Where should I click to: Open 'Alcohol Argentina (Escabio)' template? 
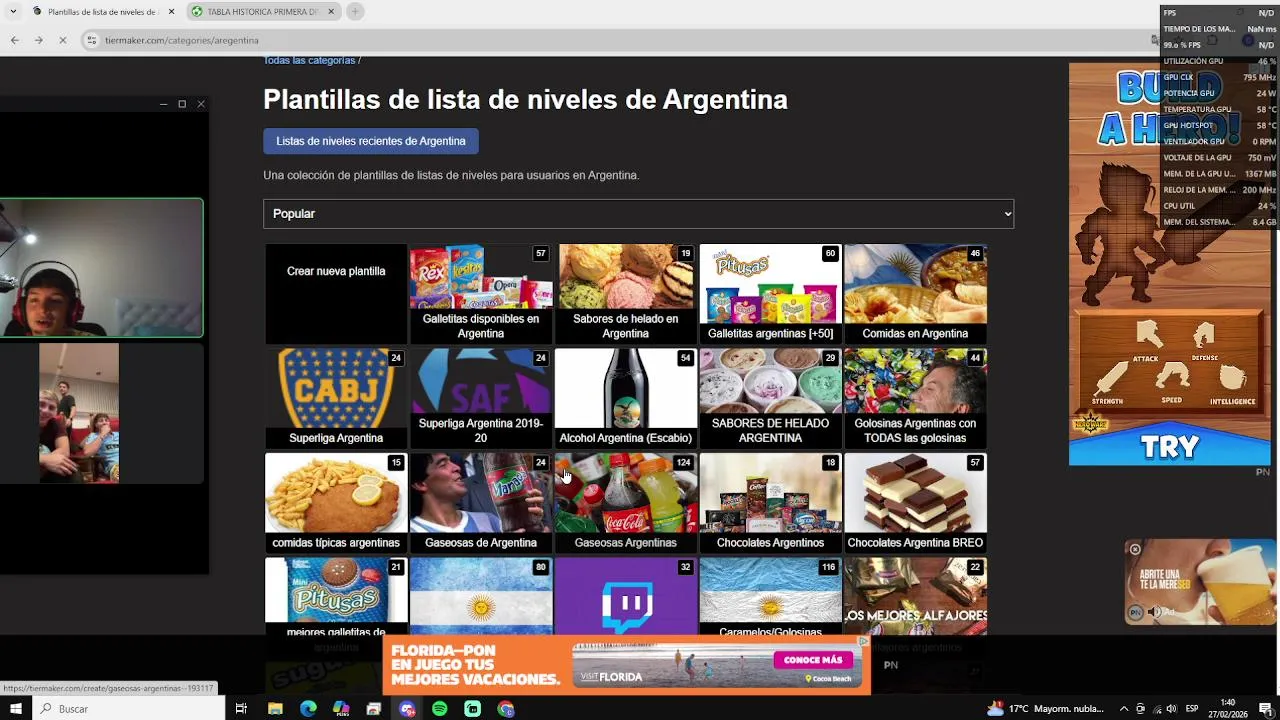(x=626, y=398)
